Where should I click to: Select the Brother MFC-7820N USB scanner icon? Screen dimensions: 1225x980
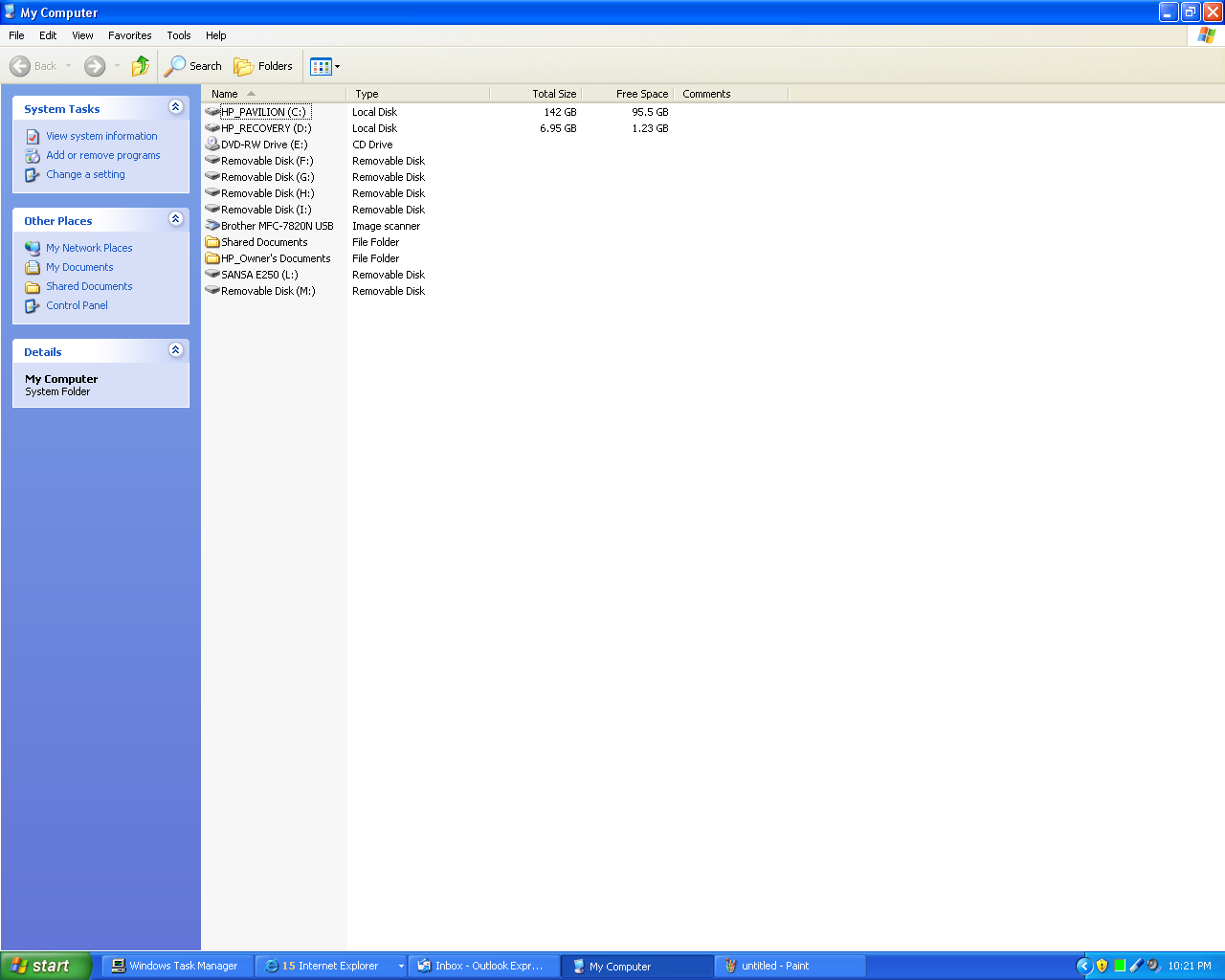[x=212, y=226]
